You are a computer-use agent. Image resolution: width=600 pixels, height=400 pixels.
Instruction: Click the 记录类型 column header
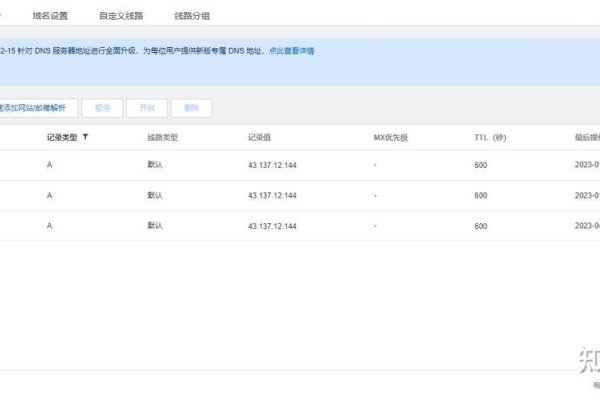tap(62, 137)
